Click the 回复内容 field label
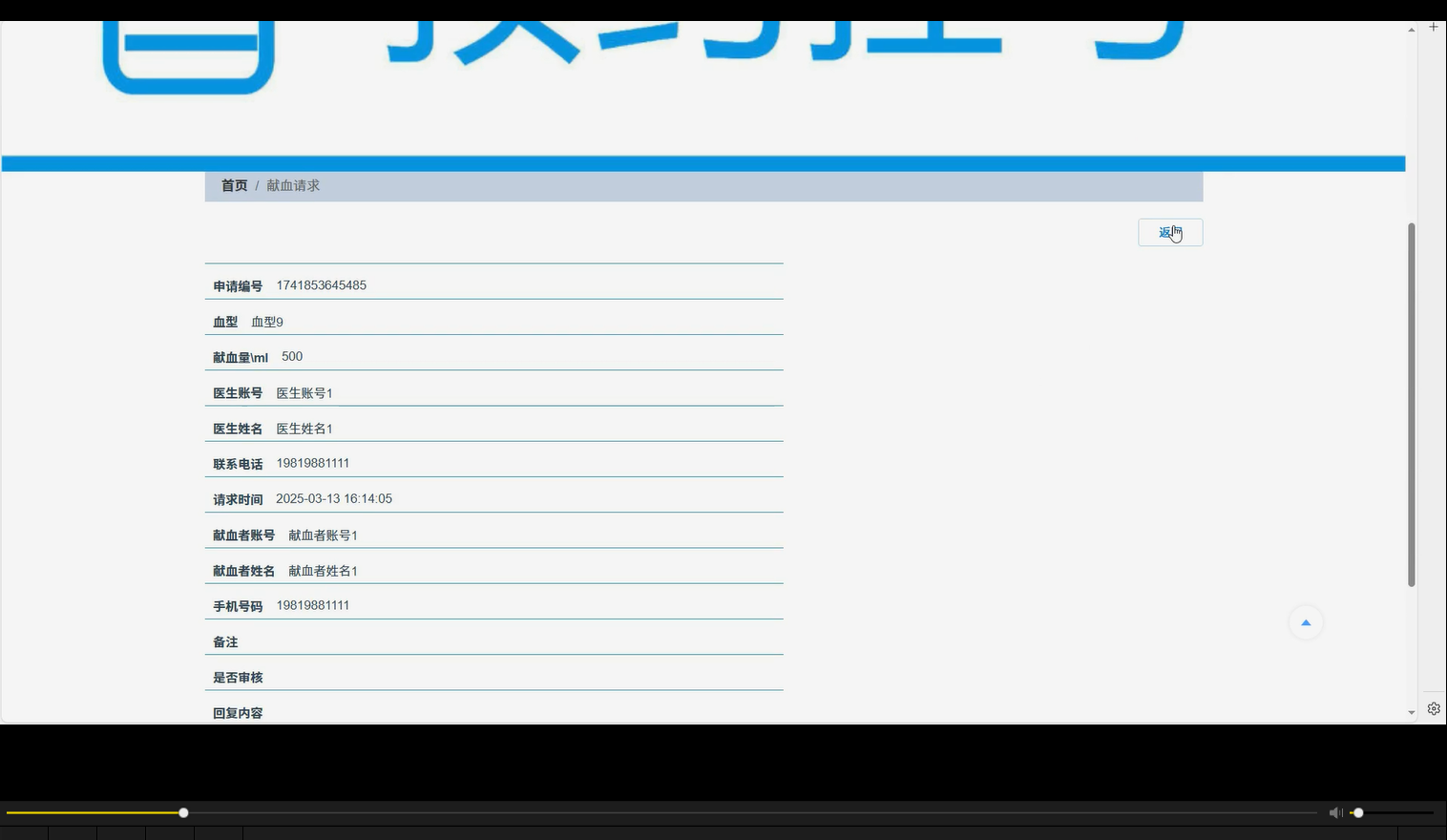The height and width of the screenshot is (840, 1447). click(x=238, y=713)
